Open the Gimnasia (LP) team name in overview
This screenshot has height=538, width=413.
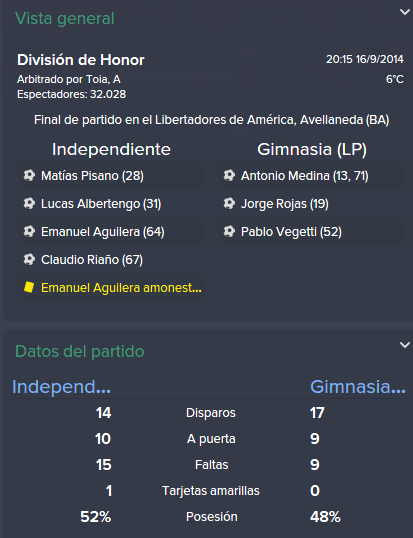click(x=312, y=150)
